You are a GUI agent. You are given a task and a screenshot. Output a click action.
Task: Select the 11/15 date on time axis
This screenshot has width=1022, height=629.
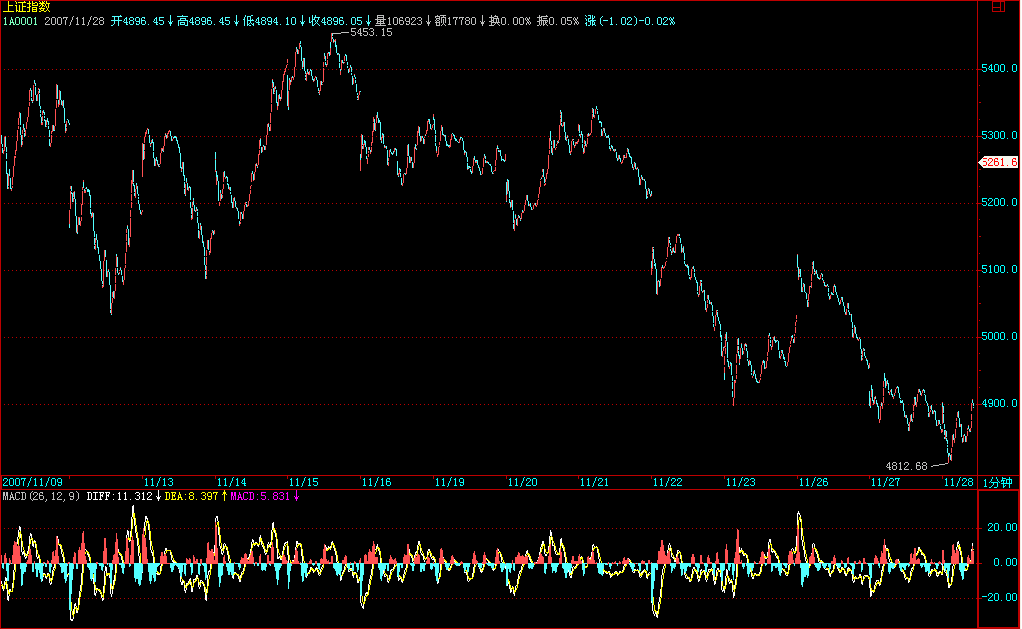pyautogui.click(x=304, y=482)
